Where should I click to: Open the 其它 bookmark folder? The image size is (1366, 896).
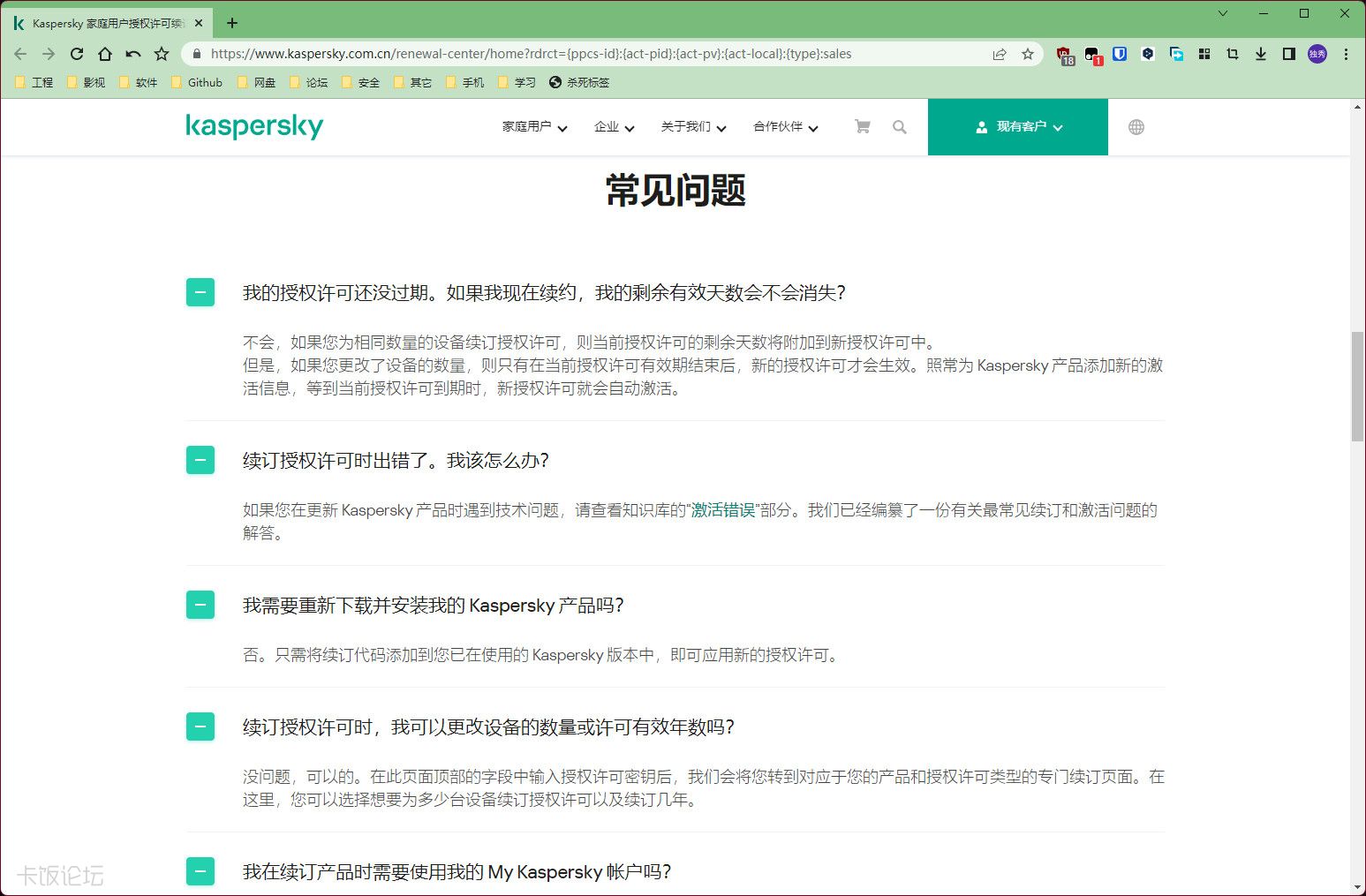click(x=413, y=82)
